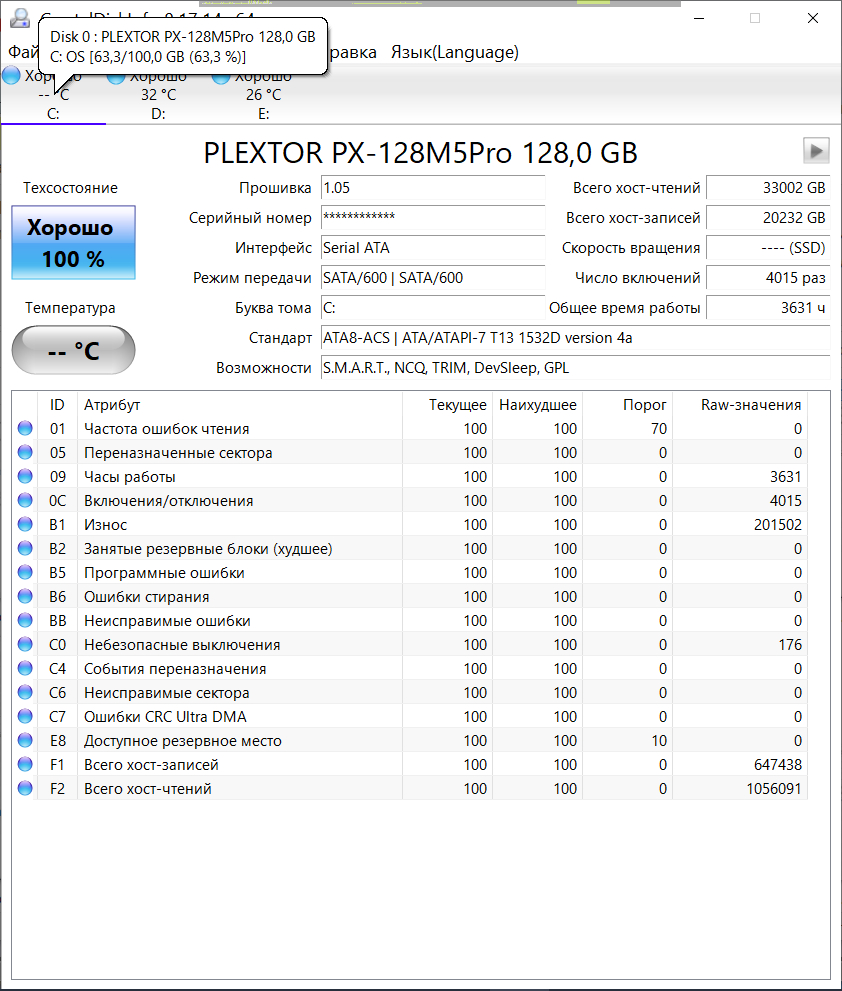This screenshot has height=991, width=842.
Task: Click the Текущее column header
Action: tap(448, 404)
